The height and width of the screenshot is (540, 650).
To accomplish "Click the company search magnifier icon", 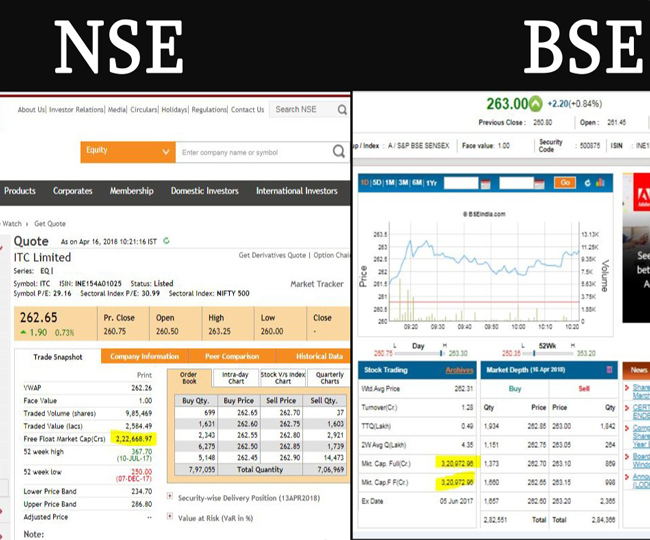I will pos(338,152).
